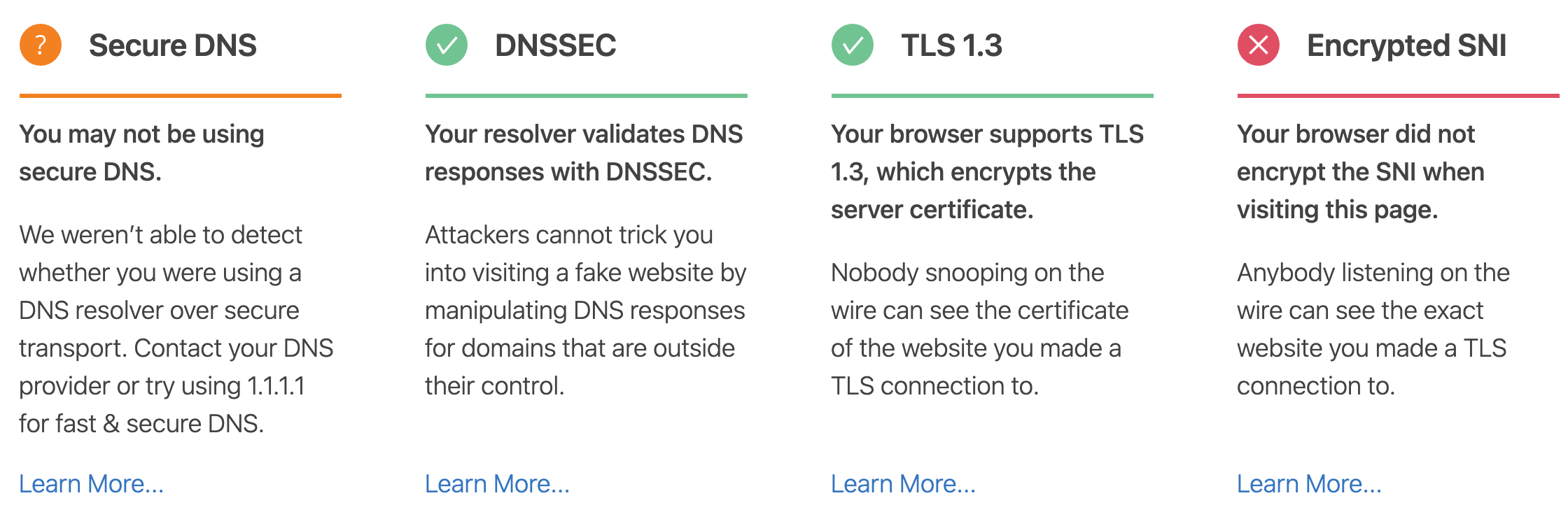The height and width of the screenshot is (512, 1568).
Task: Select the Encrypted SNI heading text
Action: (x=1407, y=45)
